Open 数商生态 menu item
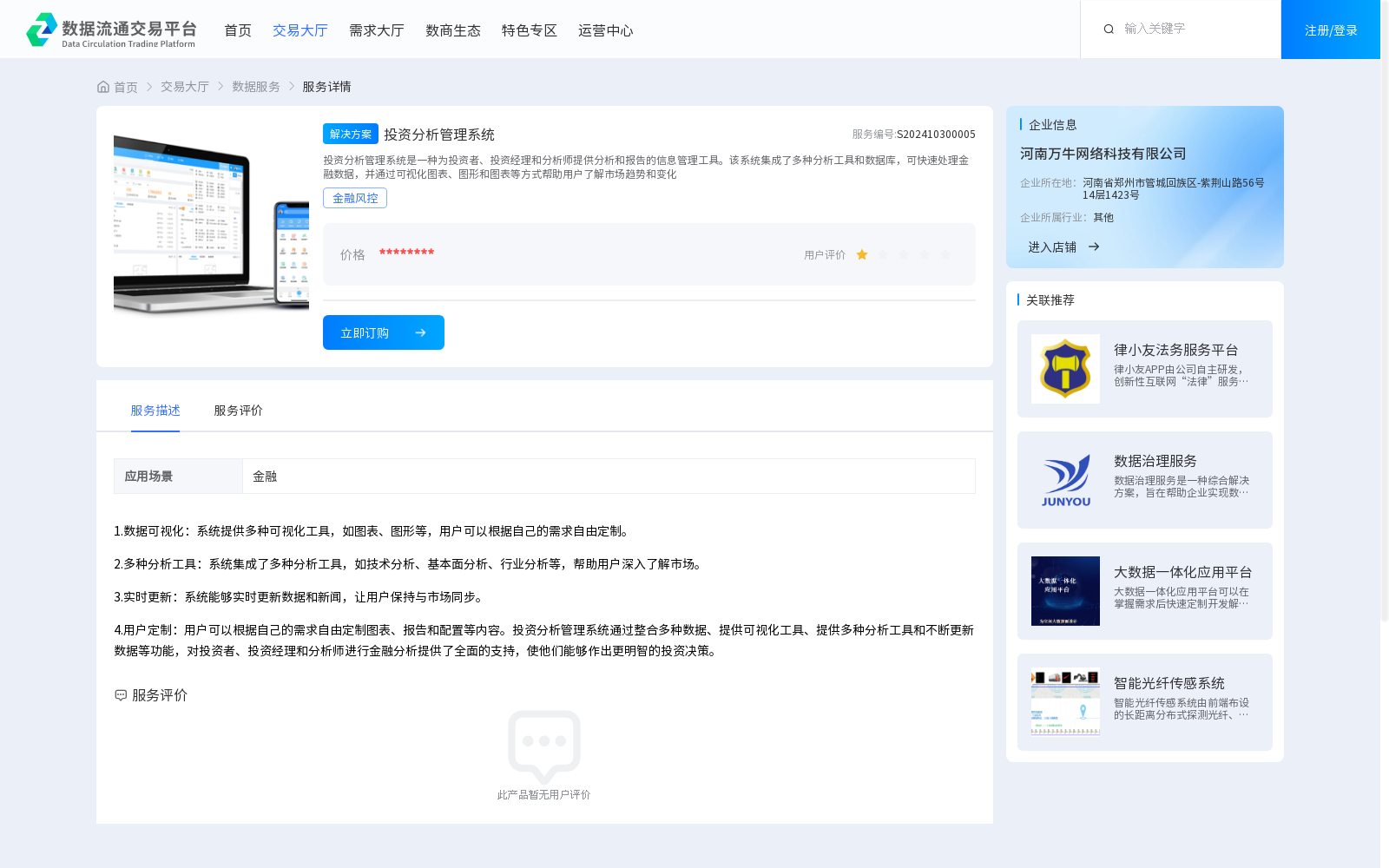The width and height of the screenshot is (1389, 868). (453, 30)
